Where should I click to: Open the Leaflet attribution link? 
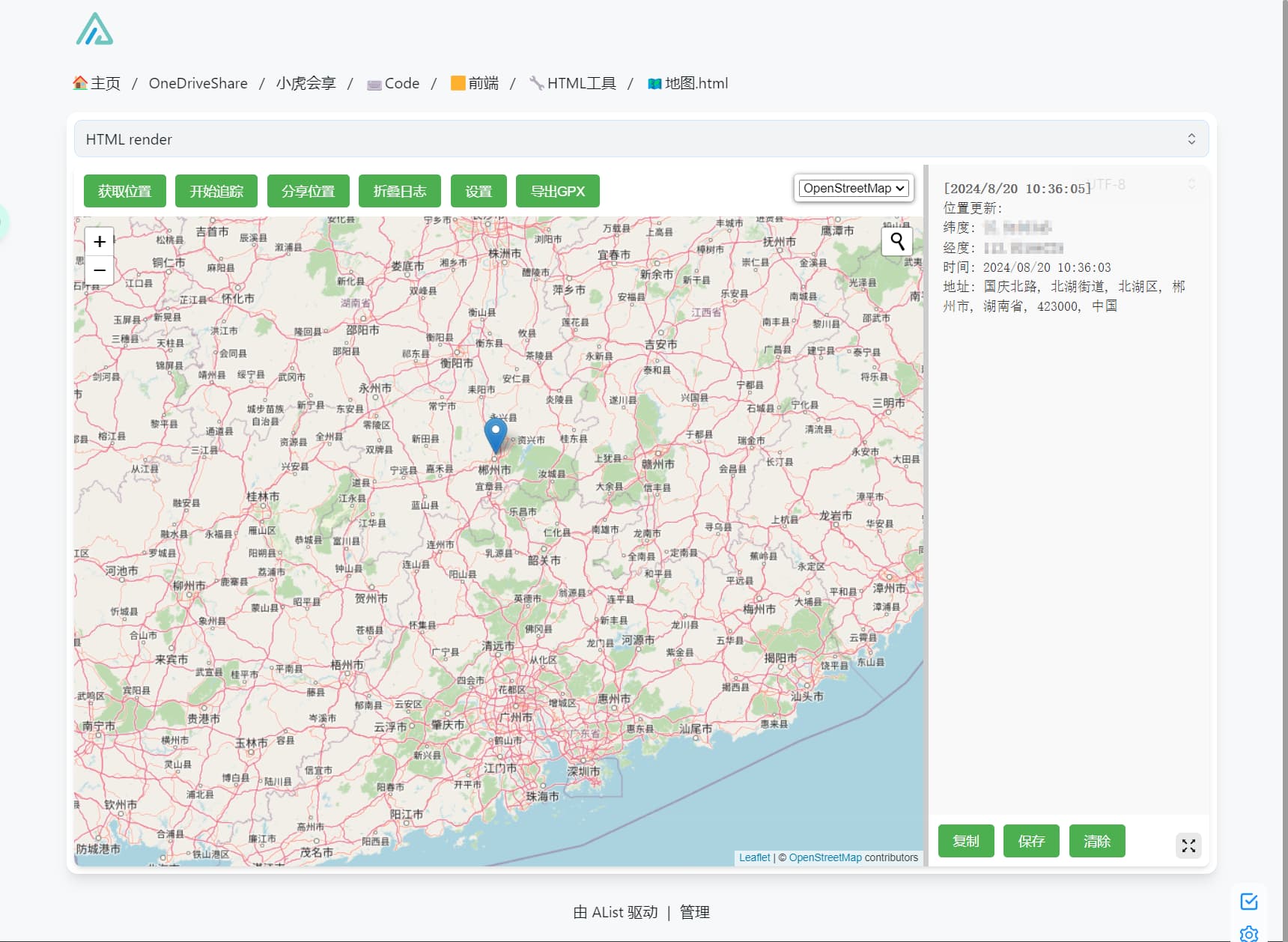point(754,857)
